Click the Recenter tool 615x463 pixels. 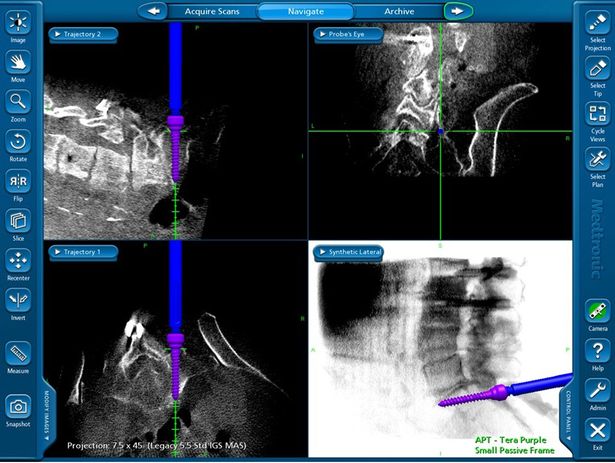pyautogui.click(x=18, y=261)
